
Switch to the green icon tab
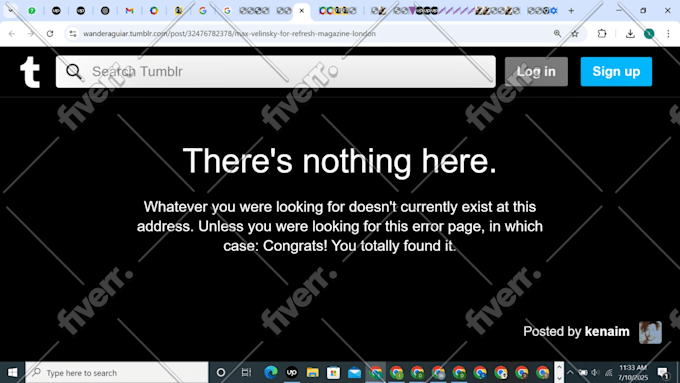click(x=32, y=10)
